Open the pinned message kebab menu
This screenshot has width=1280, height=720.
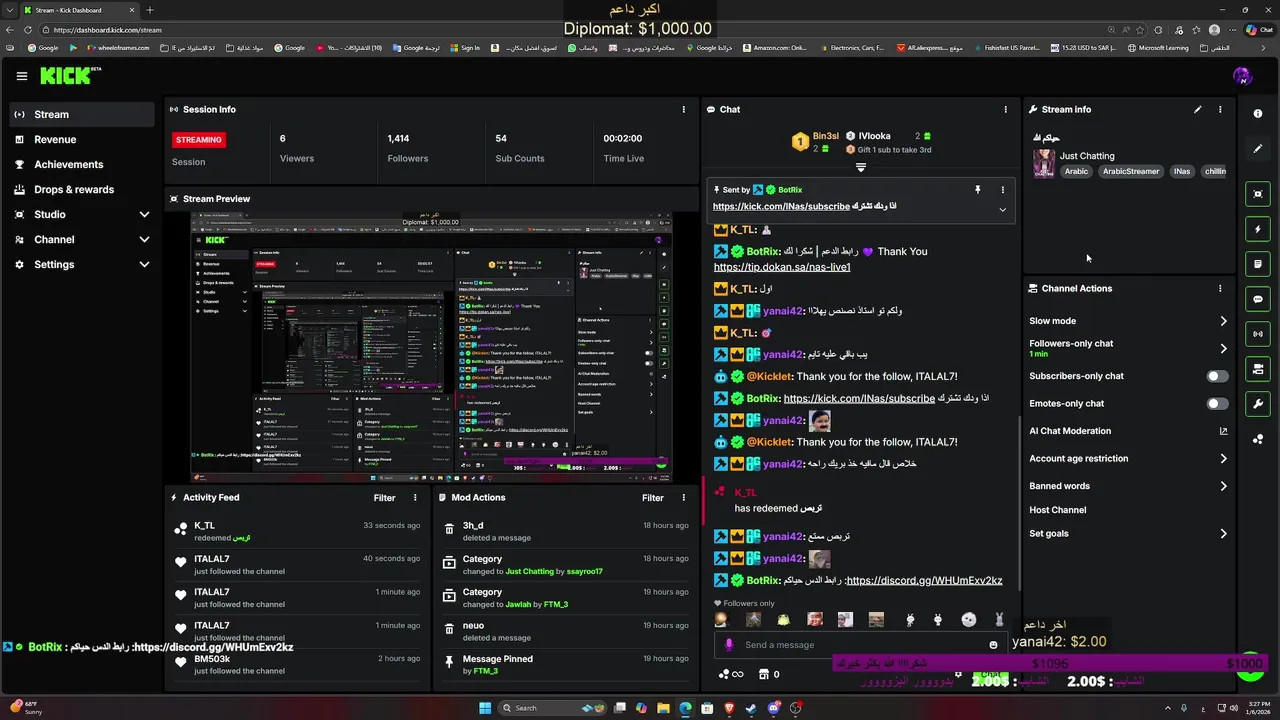[x=1003, y=189]
